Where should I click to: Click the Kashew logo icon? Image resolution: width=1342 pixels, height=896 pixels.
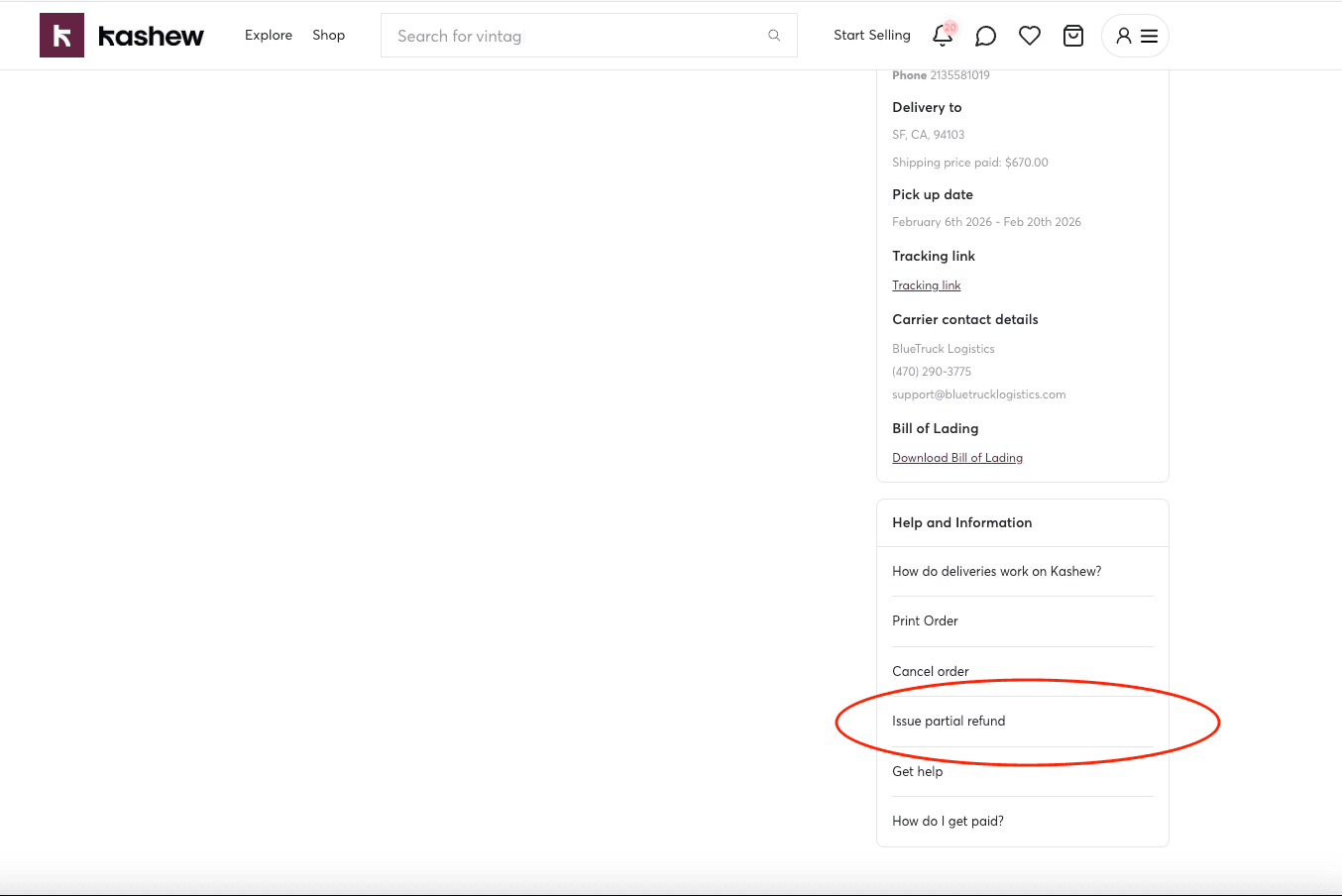pos(61,36)
